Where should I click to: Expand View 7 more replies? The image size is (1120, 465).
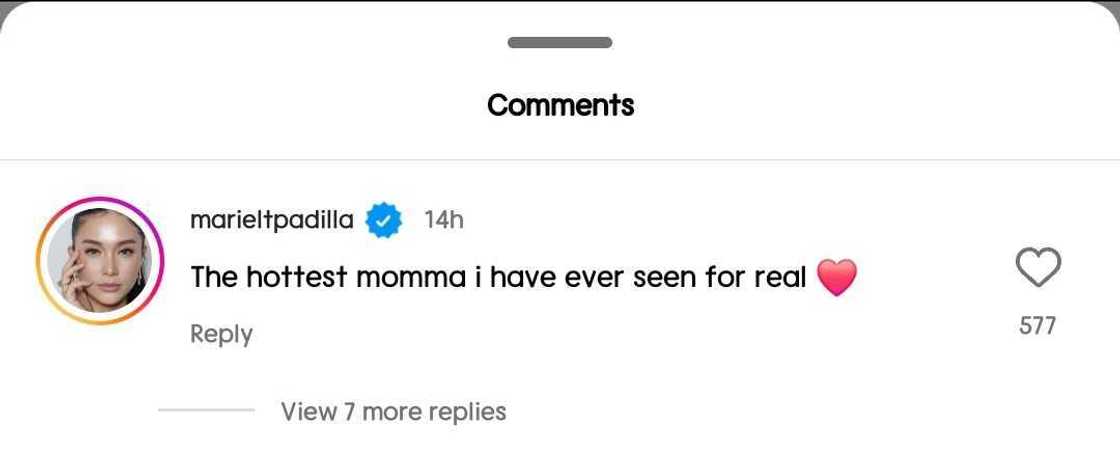pos(393,411)
